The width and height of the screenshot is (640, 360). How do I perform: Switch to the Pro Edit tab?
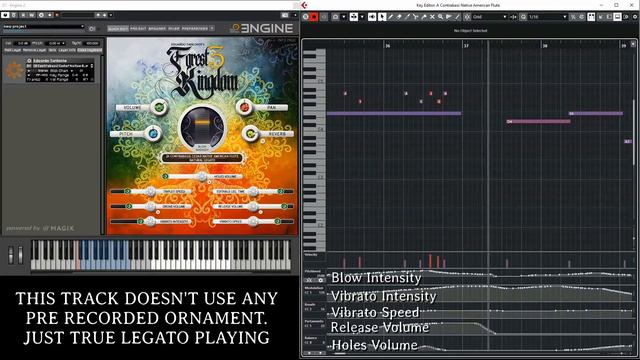138,29
